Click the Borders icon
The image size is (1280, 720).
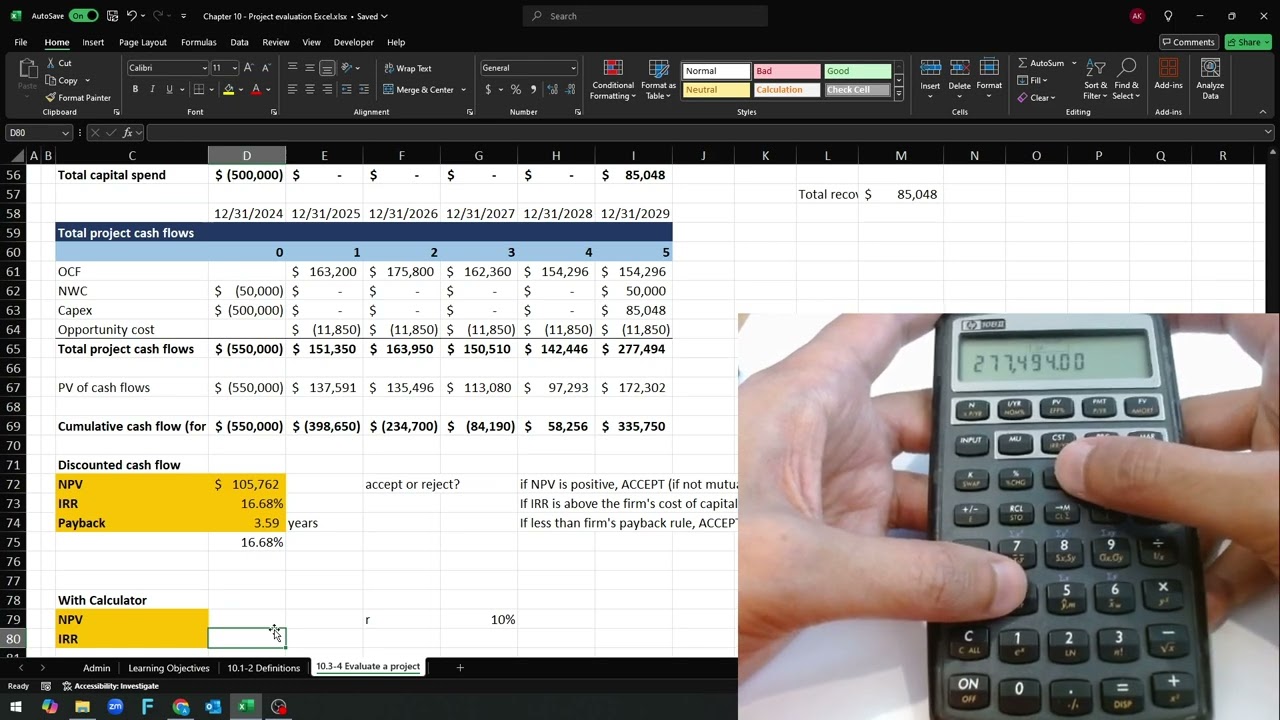[x=198, y=89]
